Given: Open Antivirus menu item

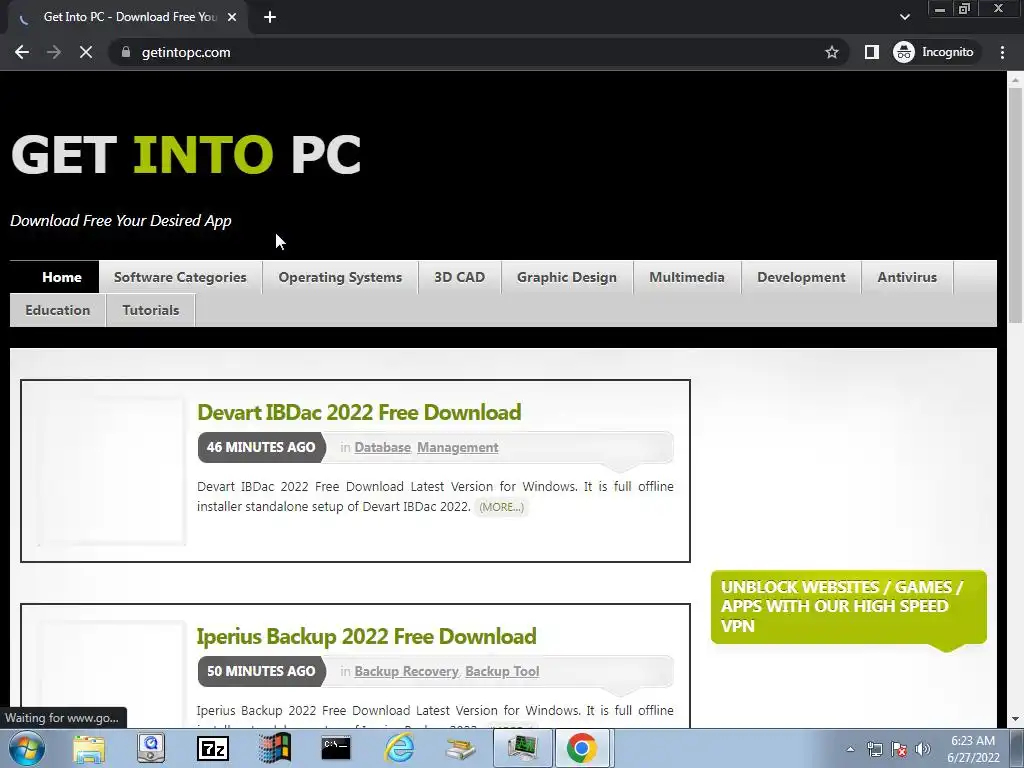Looking at the screenshot, I should (x=907, y=277).
